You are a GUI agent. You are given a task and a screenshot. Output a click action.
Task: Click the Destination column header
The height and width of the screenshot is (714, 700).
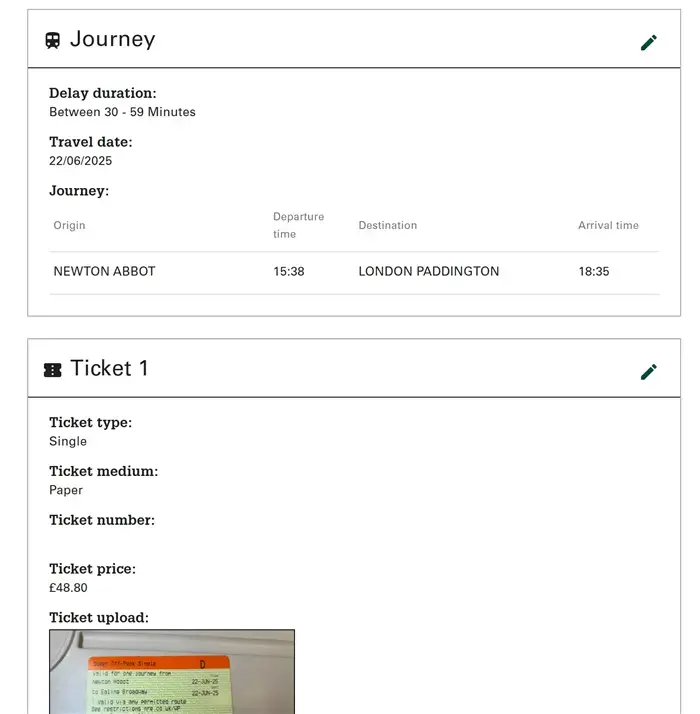[388, 225]
